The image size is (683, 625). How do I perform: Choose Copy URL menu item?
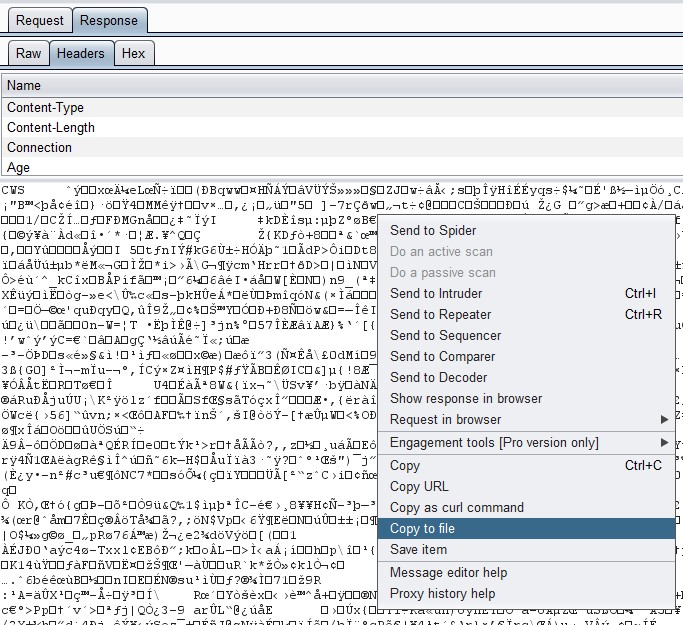pyautogui.click(x=526, y=486)
